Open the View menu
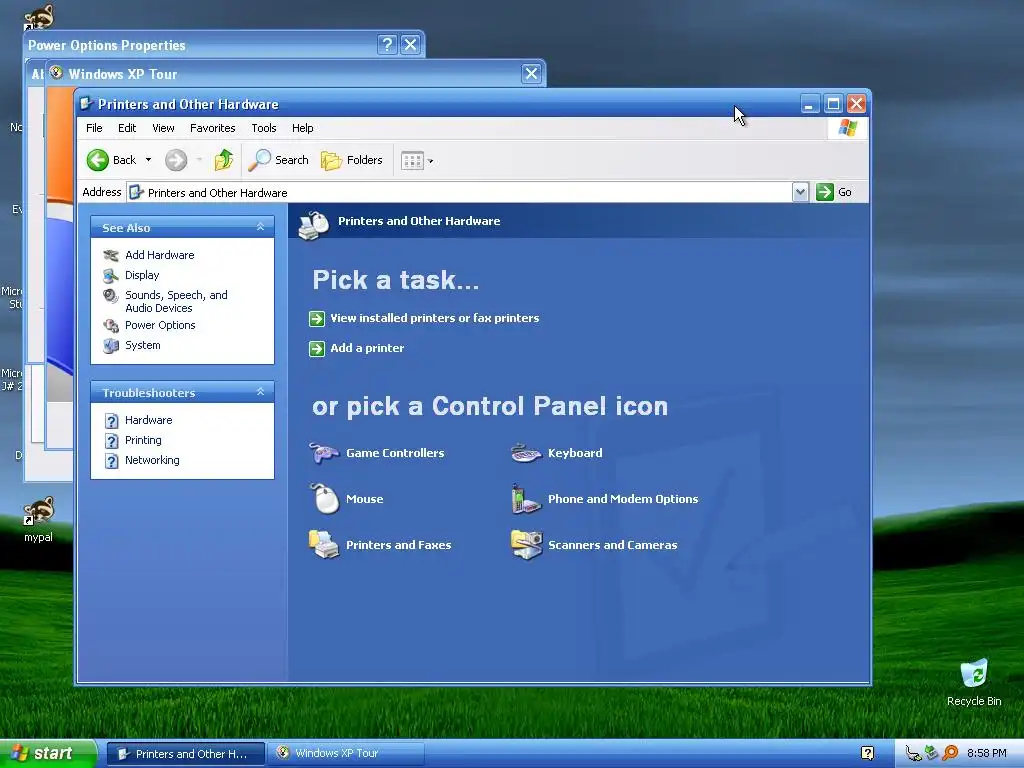Viewport: 1024px width, 768px height. 163,128
